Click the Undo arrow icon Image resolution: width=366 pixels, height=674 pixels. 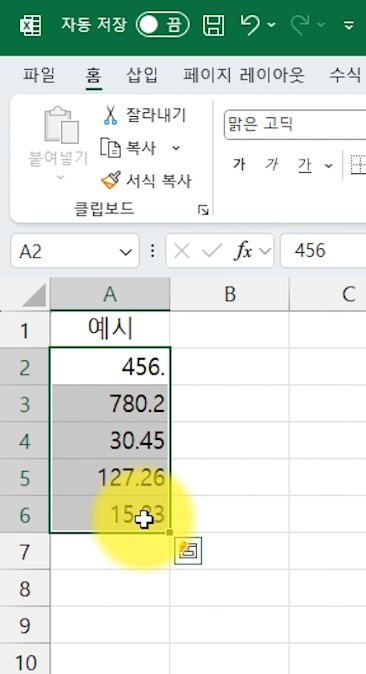click(250, 25)
